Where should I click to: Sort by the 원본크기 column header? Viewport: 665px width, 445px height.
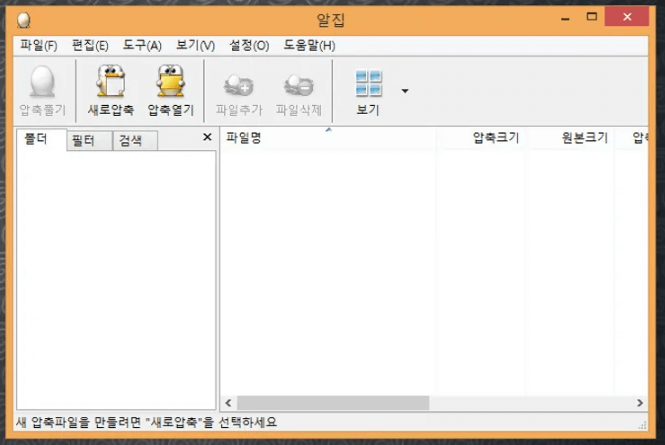[570, 138]
